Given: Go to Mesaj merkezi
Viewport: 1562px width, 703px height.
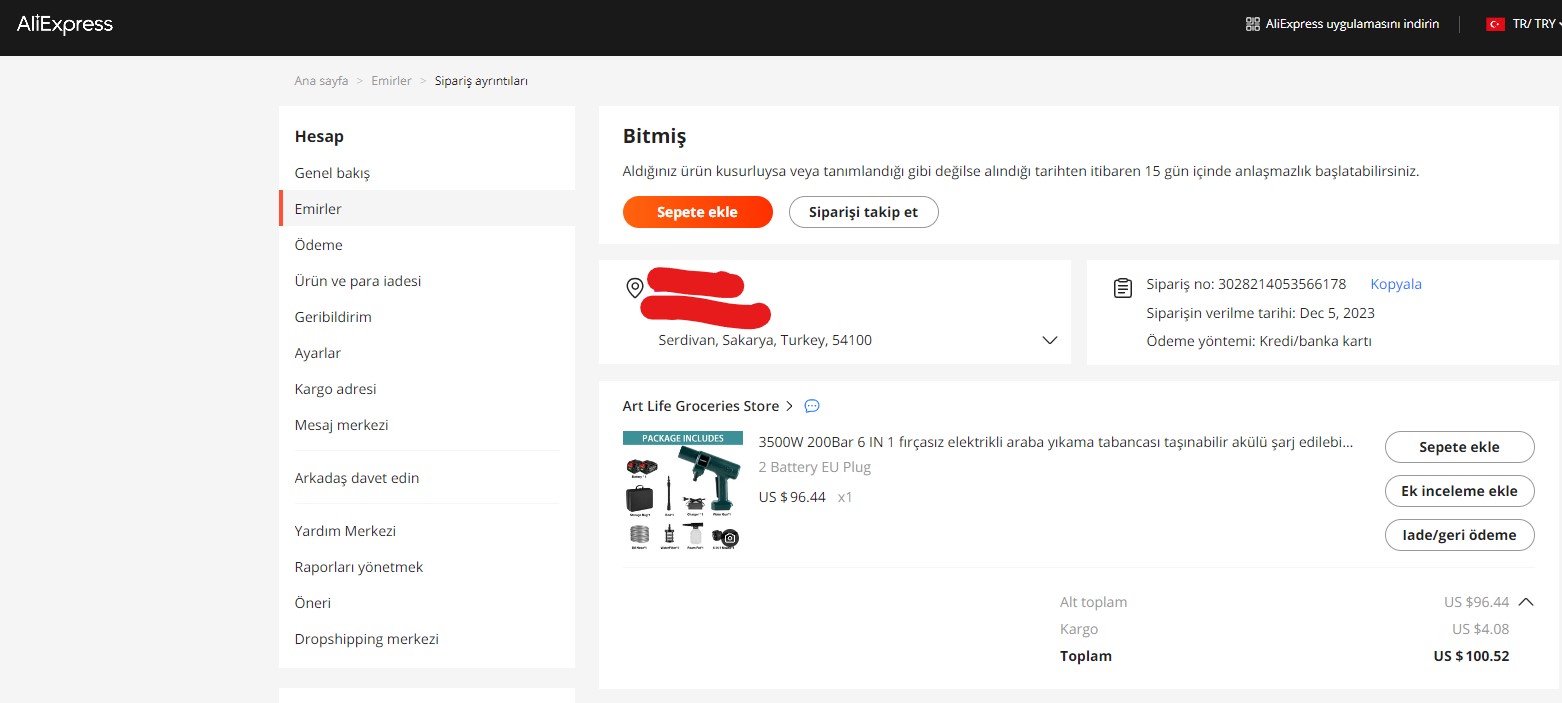Looking at the screenshot, I should click(341, 425).
